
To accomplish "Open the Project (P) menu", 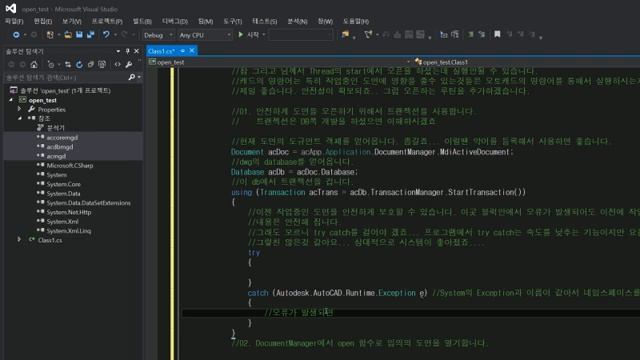I will [107, 21].
